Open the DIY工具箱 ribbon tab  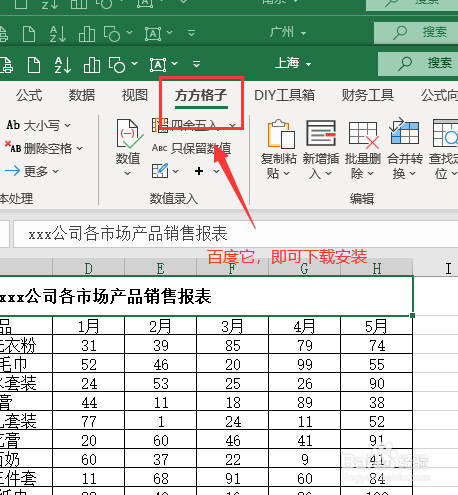click(284, 95)
